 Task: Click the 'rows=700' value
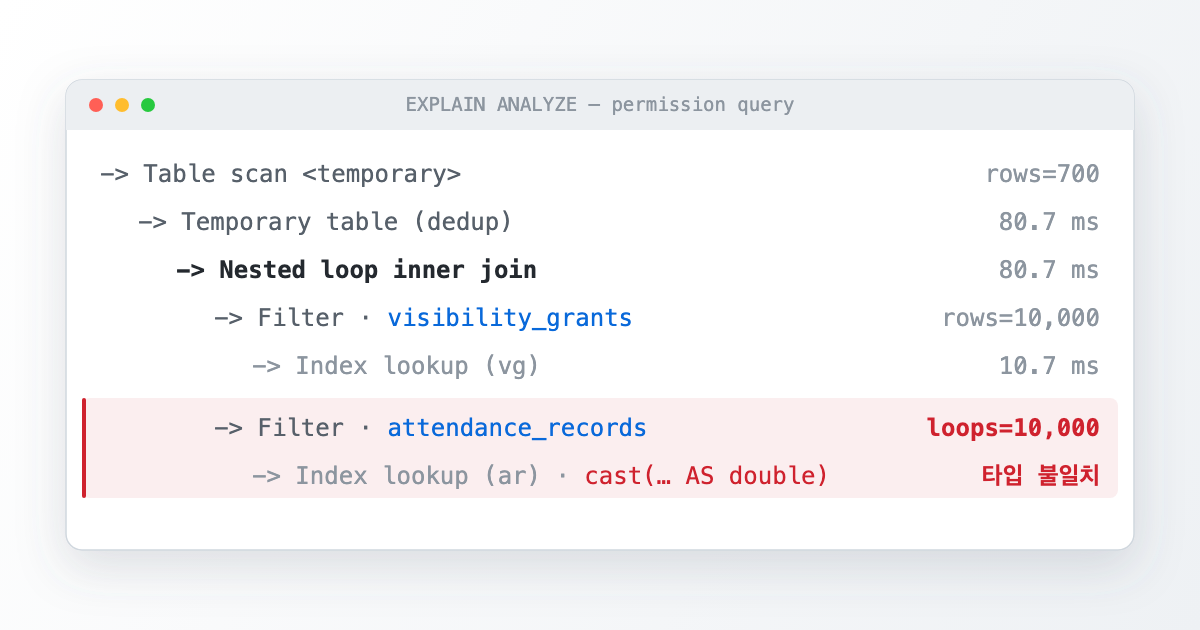coord(1043,174)
